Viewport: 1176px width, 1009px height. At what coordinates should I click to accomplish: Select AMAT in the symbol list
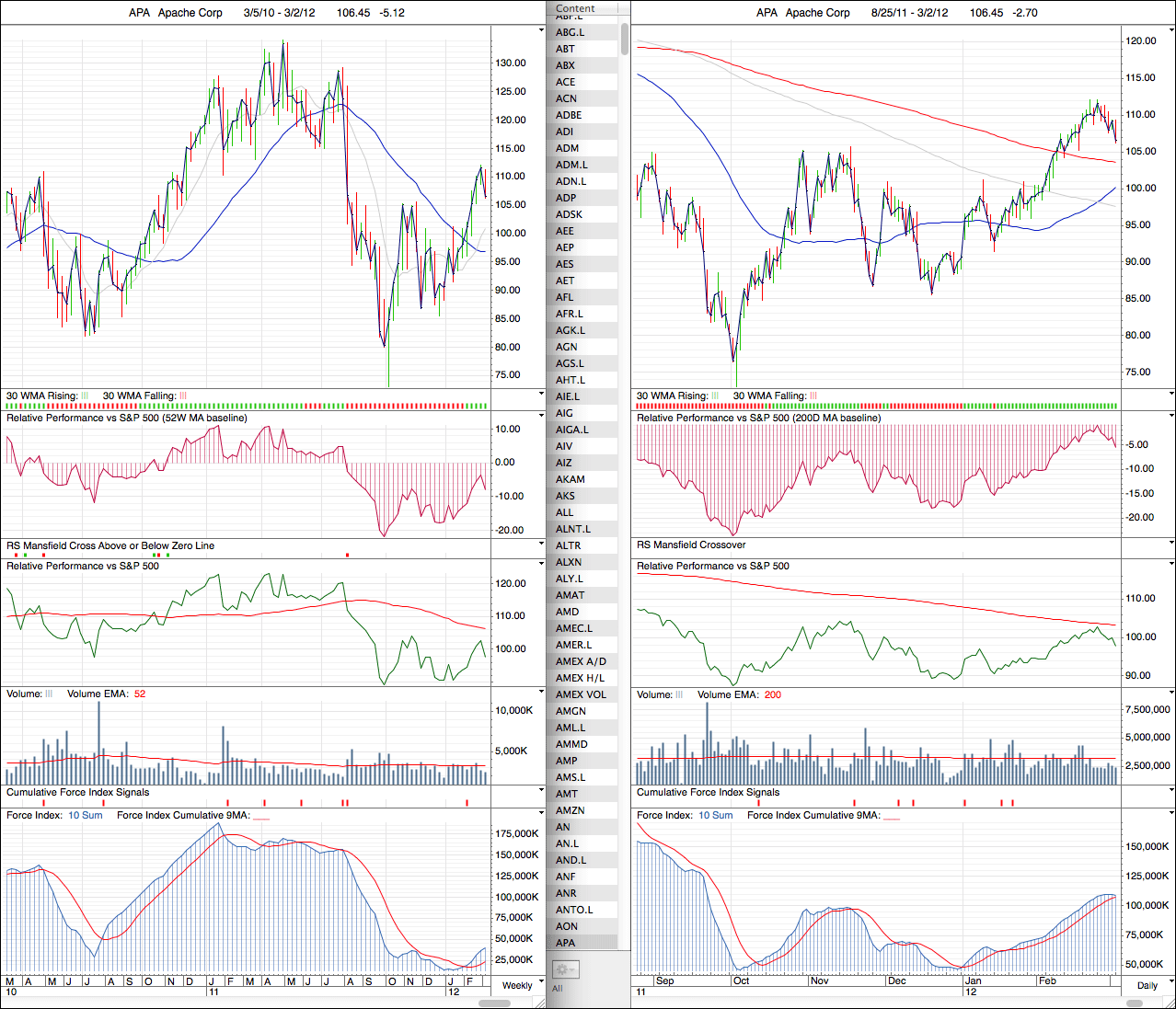pyautogui.click(x=582, y=595)
